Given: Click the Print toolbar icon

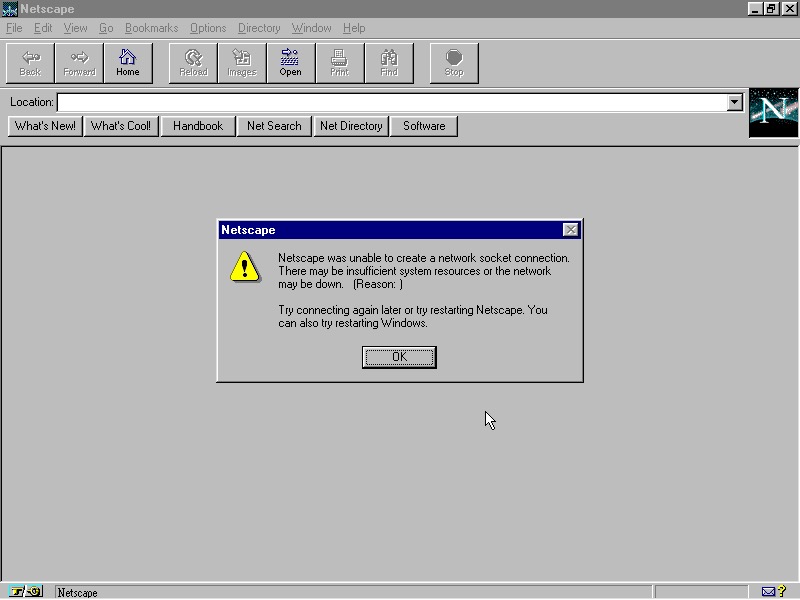Looking at the screenshot, I should point(339,62).
